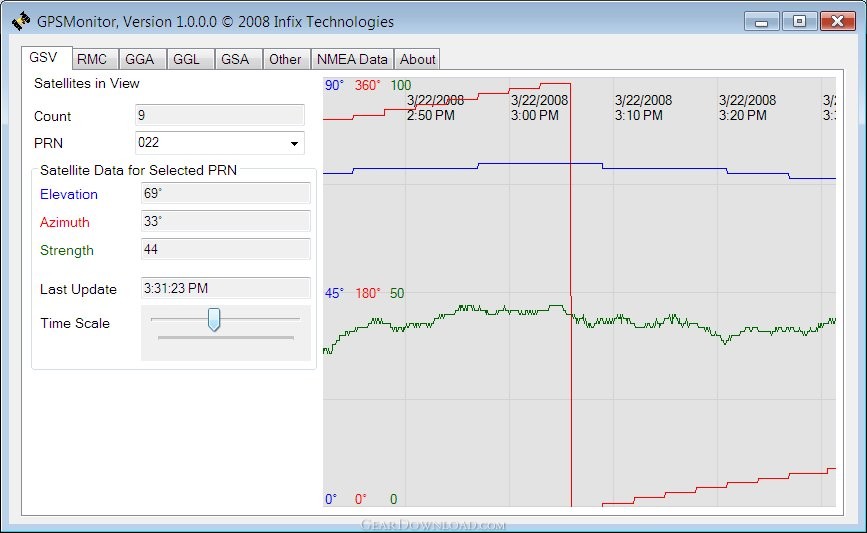The height and width of the screenshot is (533, 867).
Task: Click the Strength value field 44
Action: coord(226,249)
